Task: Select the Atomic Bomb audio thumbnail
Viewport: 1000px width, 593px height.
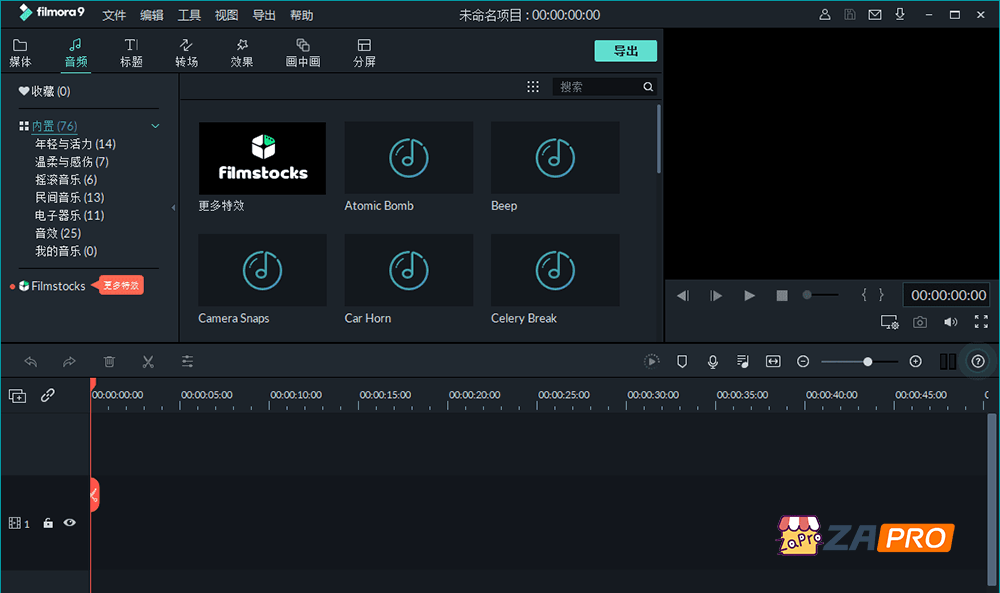Action: (408, 157)
